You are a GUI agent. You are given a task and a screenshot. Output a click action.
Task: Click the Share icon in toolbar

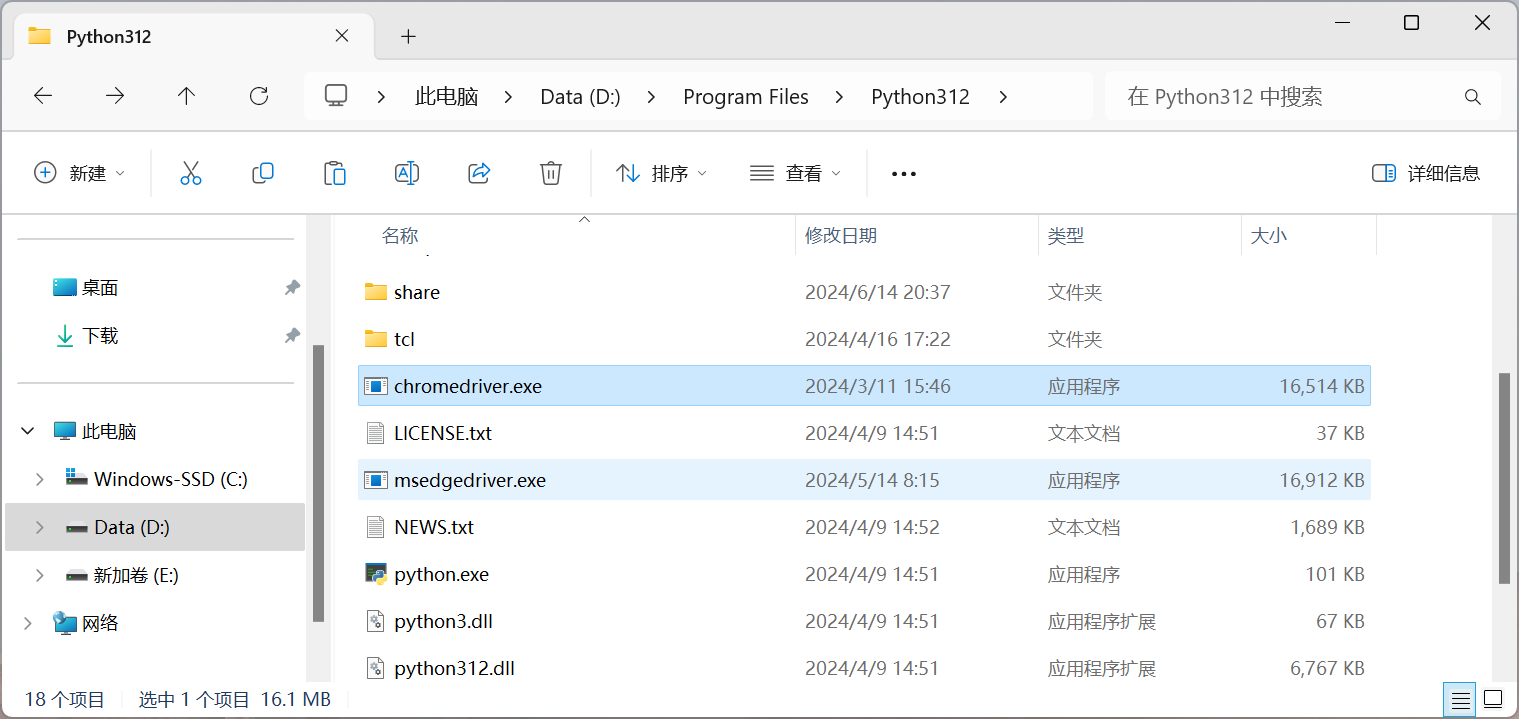point(479,173)
